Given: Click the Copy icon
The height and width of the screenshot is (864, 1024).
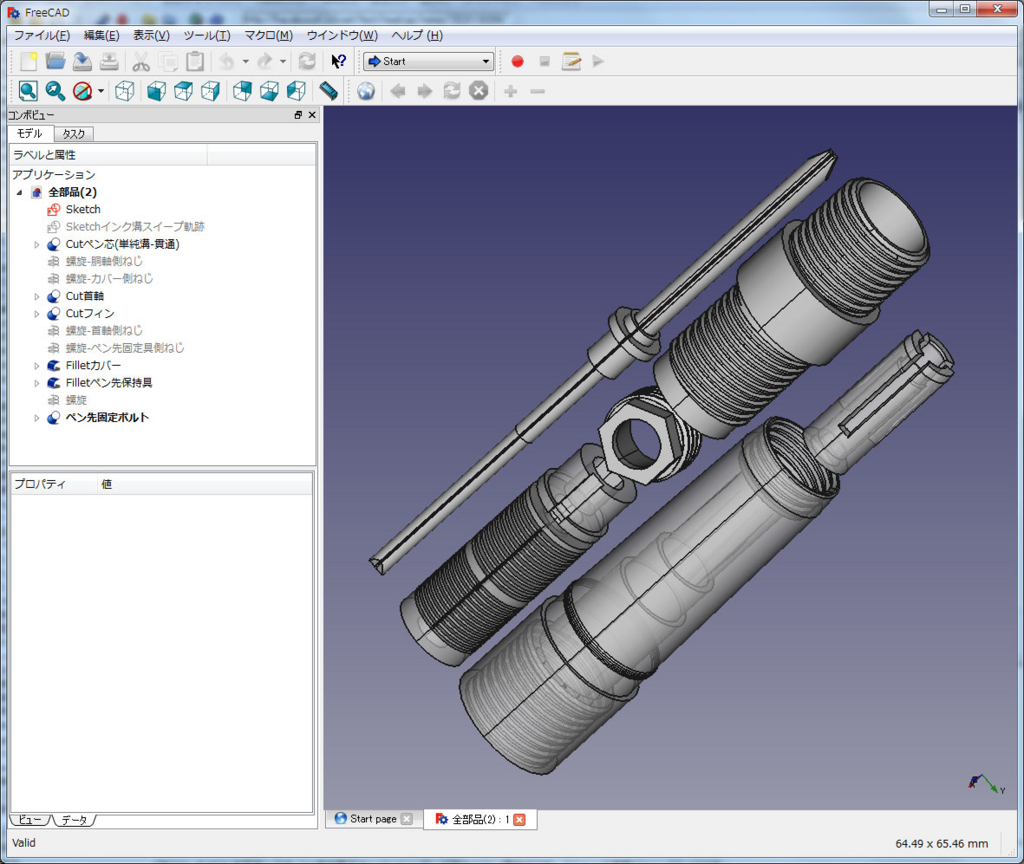Looking at the screenshot, I should coord(168,61).
